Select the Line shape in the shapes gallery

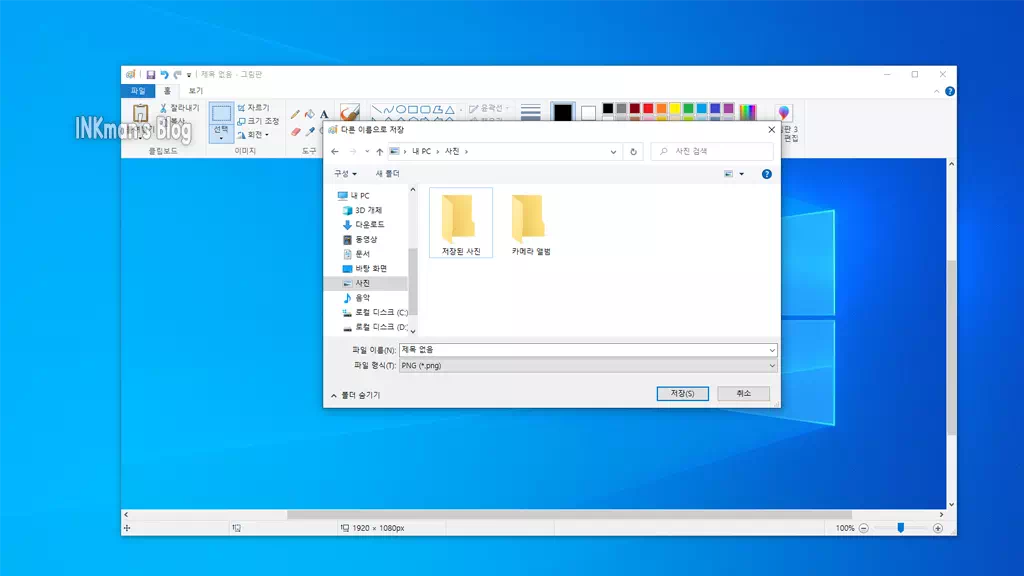377,110
